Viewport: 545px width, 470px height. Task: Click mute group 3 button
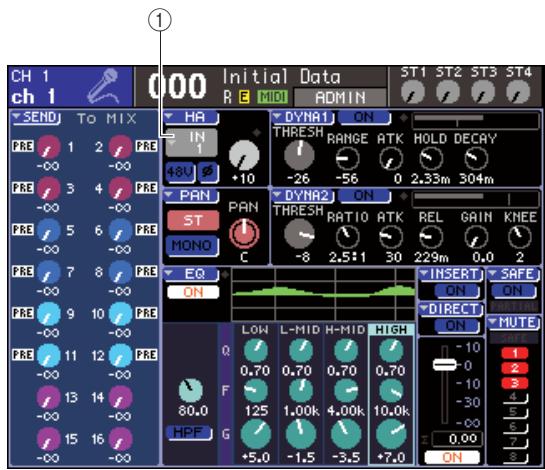(x=515, y=383)
